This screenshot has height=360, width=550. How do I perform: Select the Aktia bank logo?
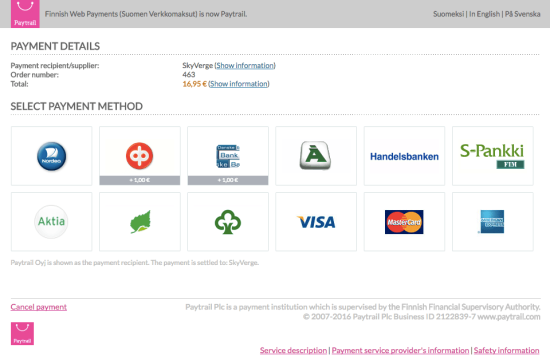(52, 221)
